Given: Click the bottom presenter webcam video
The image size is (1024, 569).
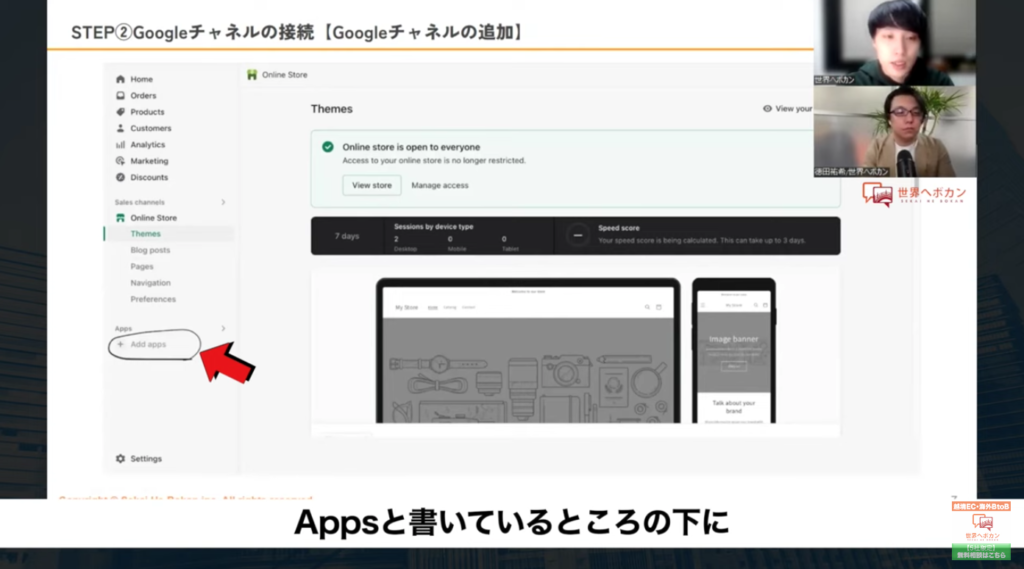Looking at the screenshot, I should 895,131.
